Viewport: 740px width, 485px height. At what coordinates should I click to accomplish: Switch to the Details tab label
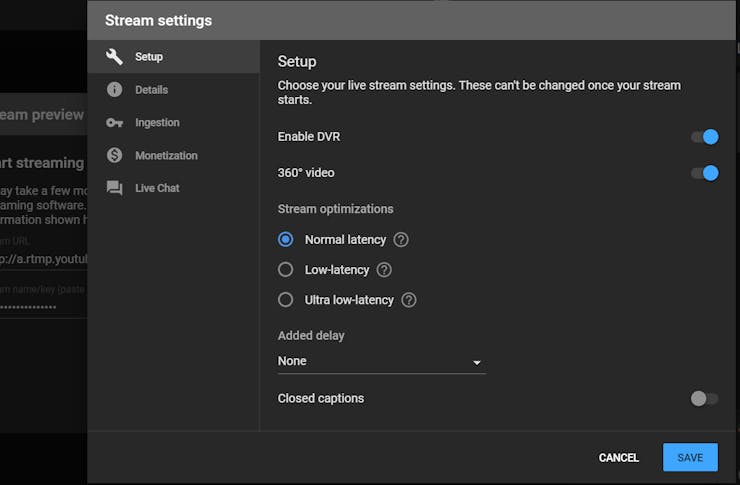[x=152, y=90]
